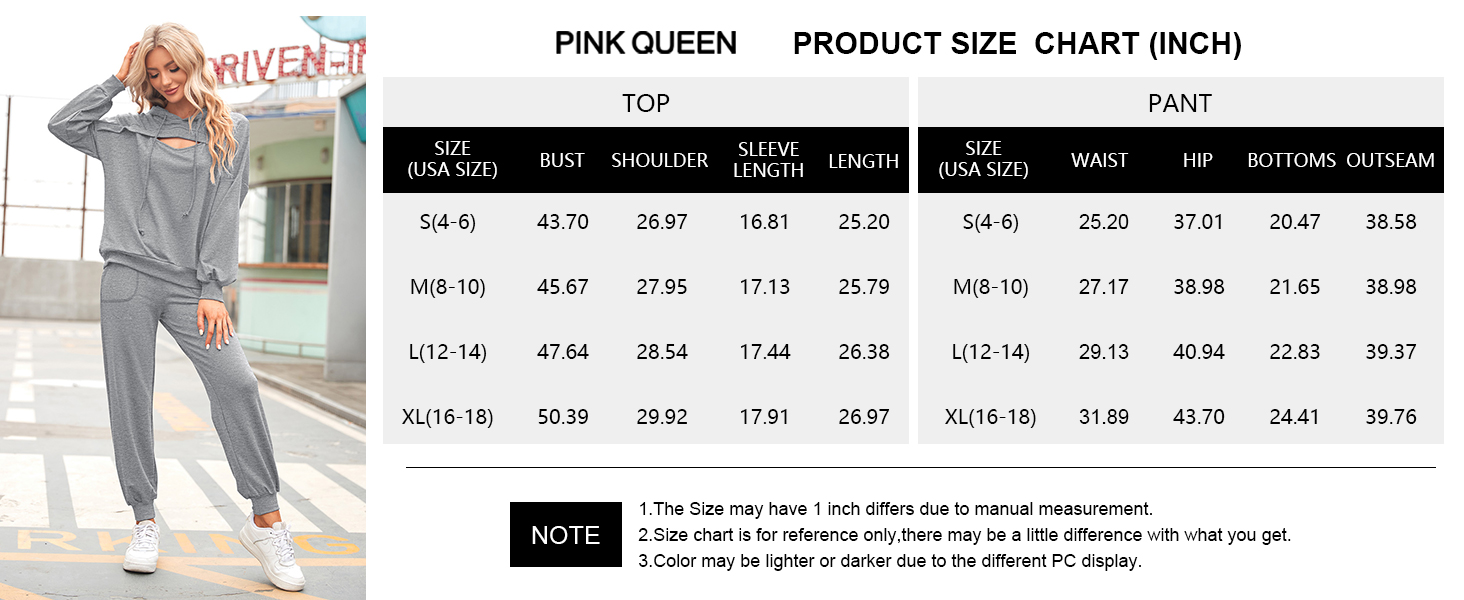
Task: Select the PANT table header
Action: [1180, 103]
